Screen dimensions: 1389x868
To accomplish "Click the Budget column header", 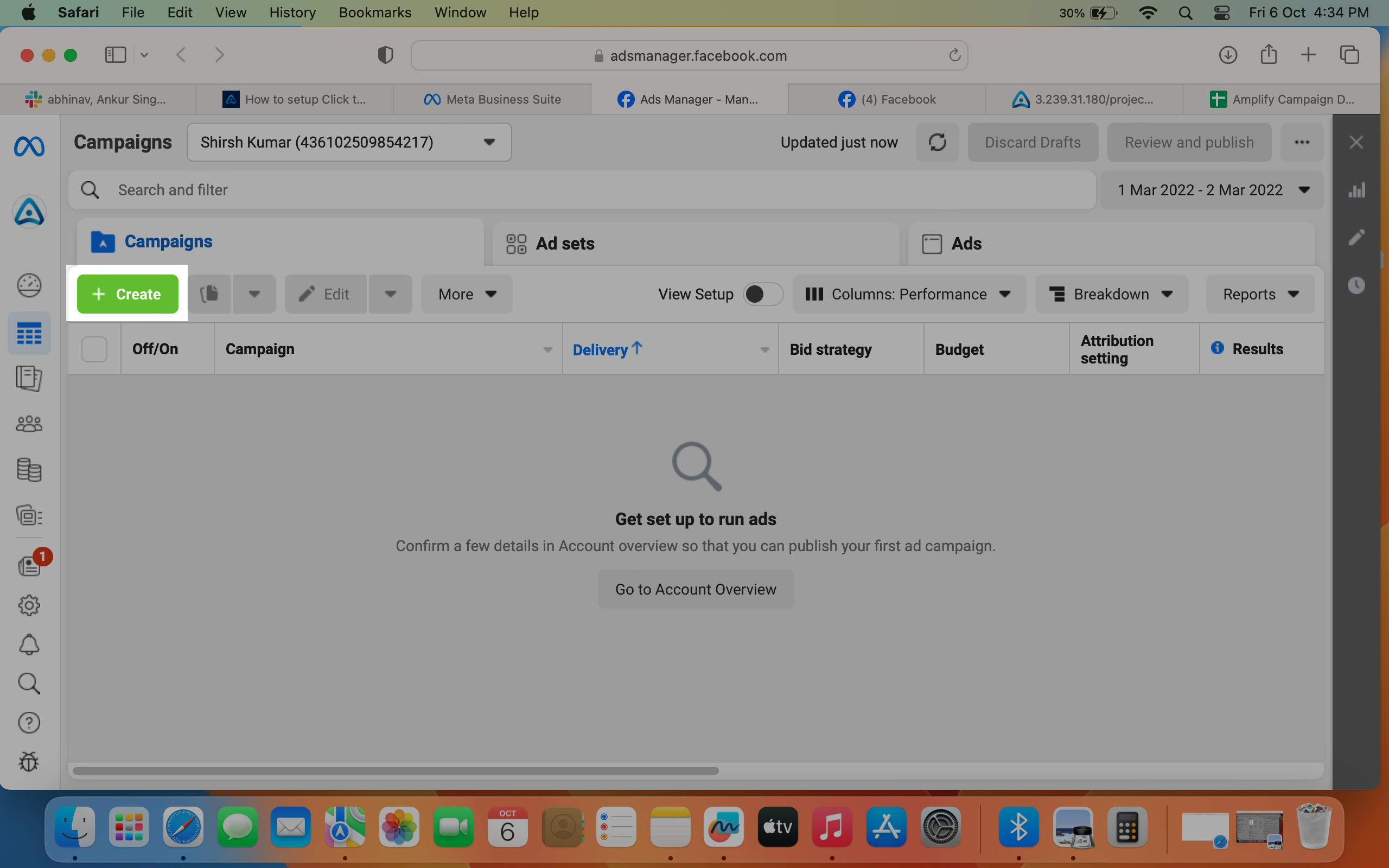I will tap(996, 349).
